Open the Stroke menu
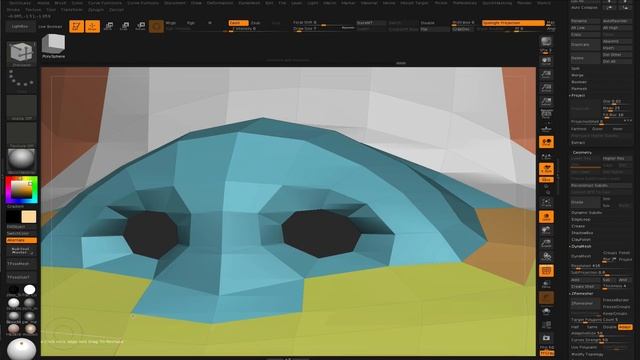Image resolution: width=640 pixels, height=360 pixels. [x=13, y=9]
